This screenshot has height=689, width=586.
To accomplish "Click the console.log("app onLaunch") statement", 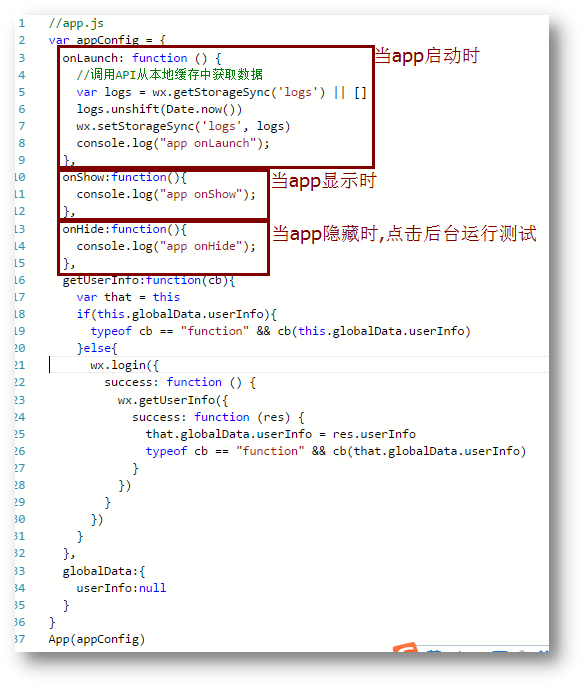I will pyautogui.click(x=173, y=144).
